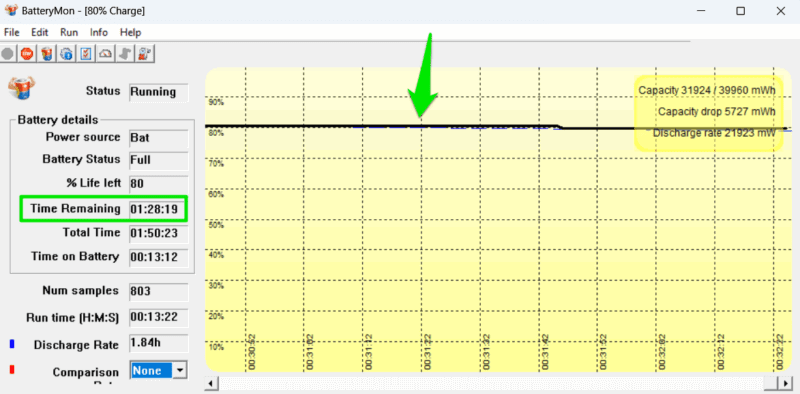Click the BatteryMon strongman battery logo
The height and width of the screenshot is (394, 800).
(19, 88)
